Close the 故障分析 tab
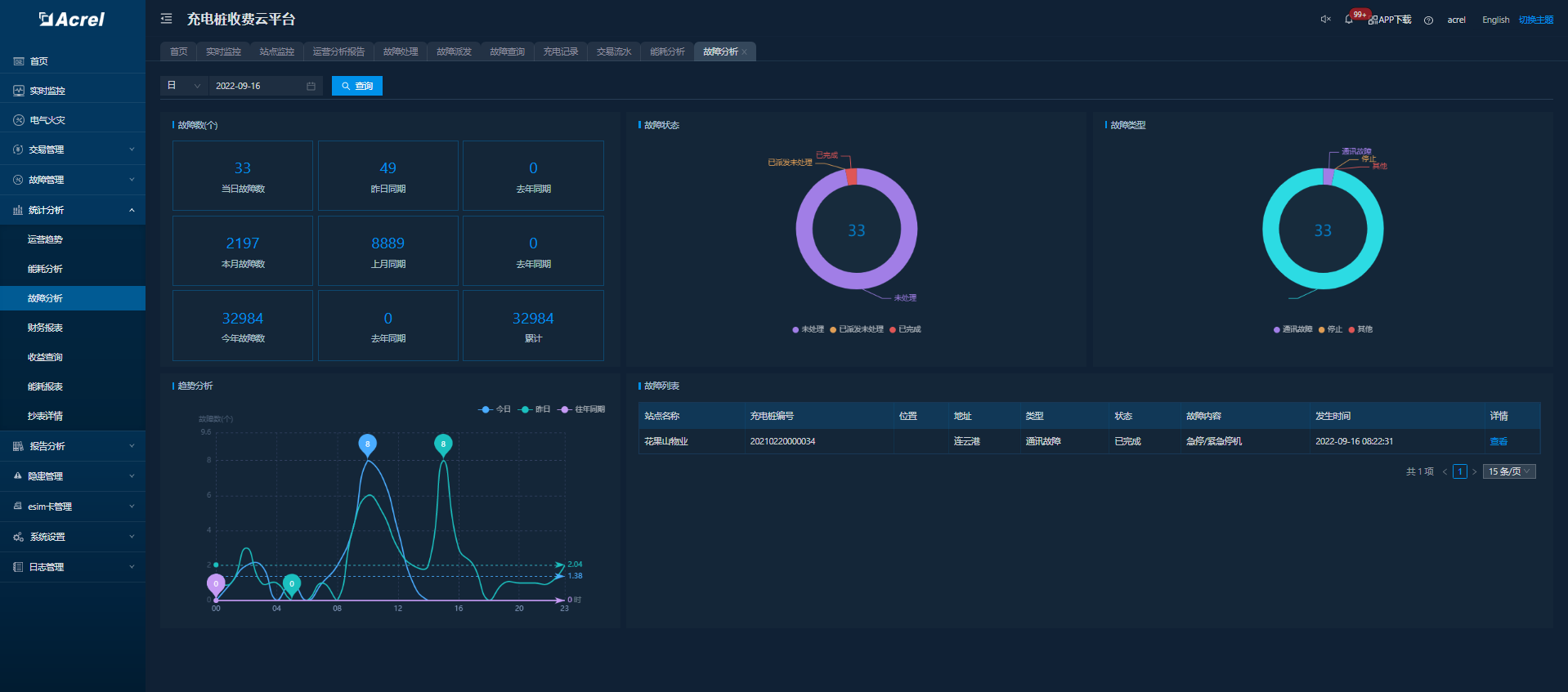 (x=745, y=52)
